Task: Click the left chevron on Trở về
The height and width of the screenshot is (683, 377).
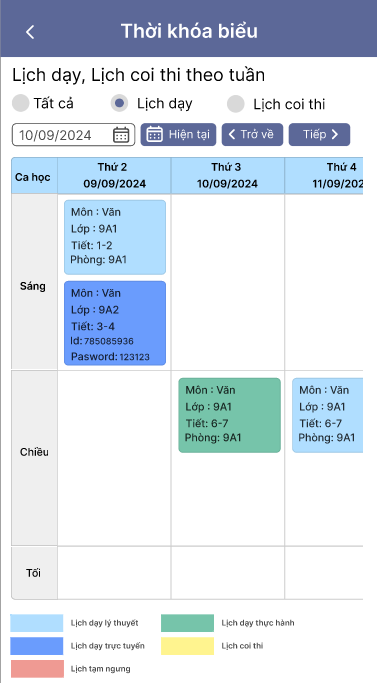Action: coord(232,134)
